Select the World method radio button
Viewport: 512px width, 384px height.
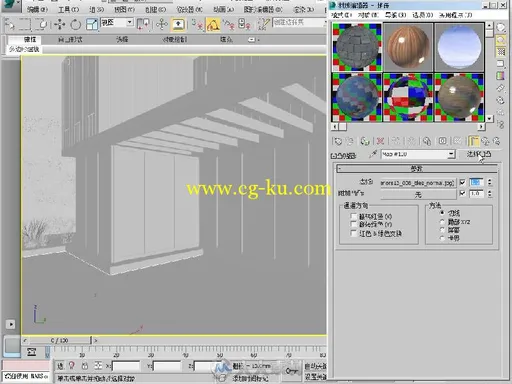click(x=442, y=238)
